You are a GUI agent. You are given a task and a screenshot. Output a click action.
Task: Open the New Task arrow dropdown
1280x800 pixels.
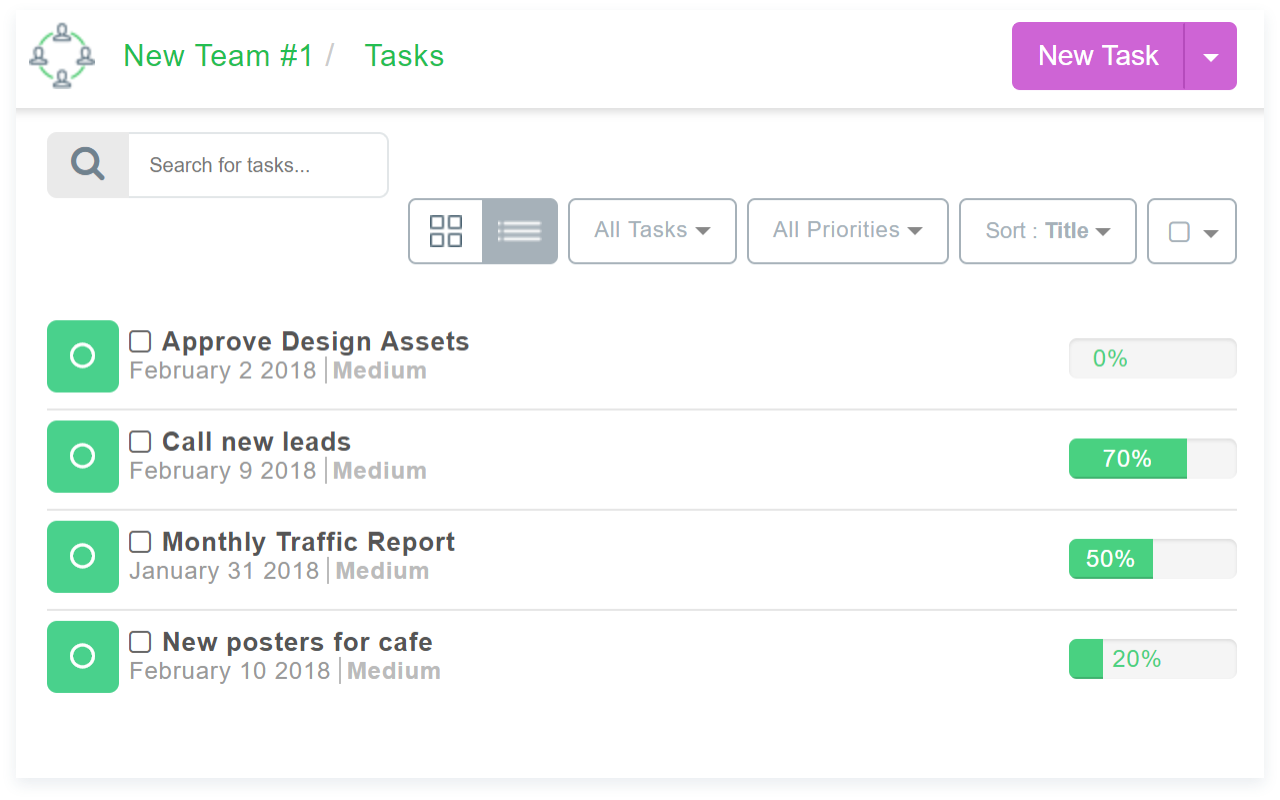(x=1211, y=57)
